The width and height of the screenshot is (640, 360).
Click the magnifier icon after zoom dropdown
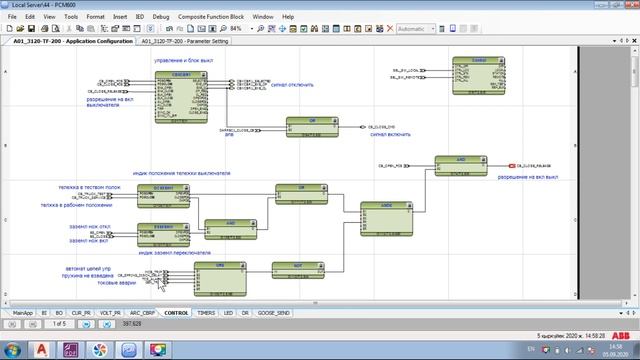(260, 29)
